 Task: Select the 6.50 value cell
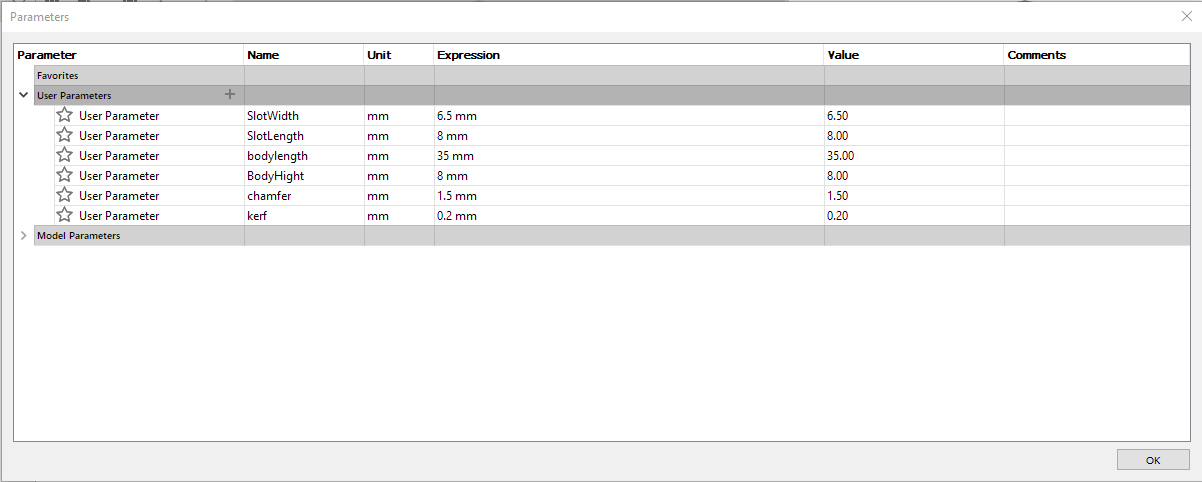click(914, 115)
